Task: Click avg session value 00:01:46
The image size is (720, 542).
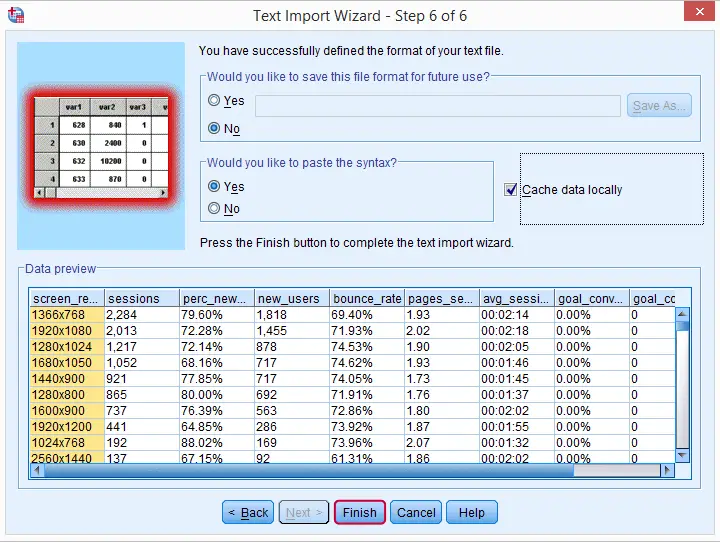Action: point(517,363)
